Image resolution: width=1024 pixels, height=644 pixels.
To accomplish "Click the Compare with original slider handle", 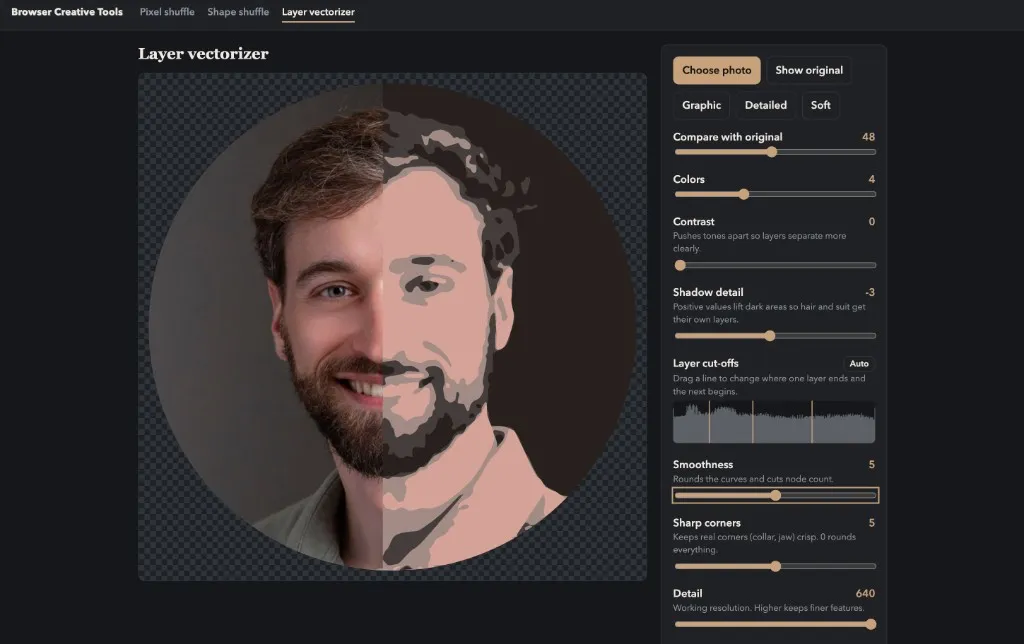I will tap(772, 152).
